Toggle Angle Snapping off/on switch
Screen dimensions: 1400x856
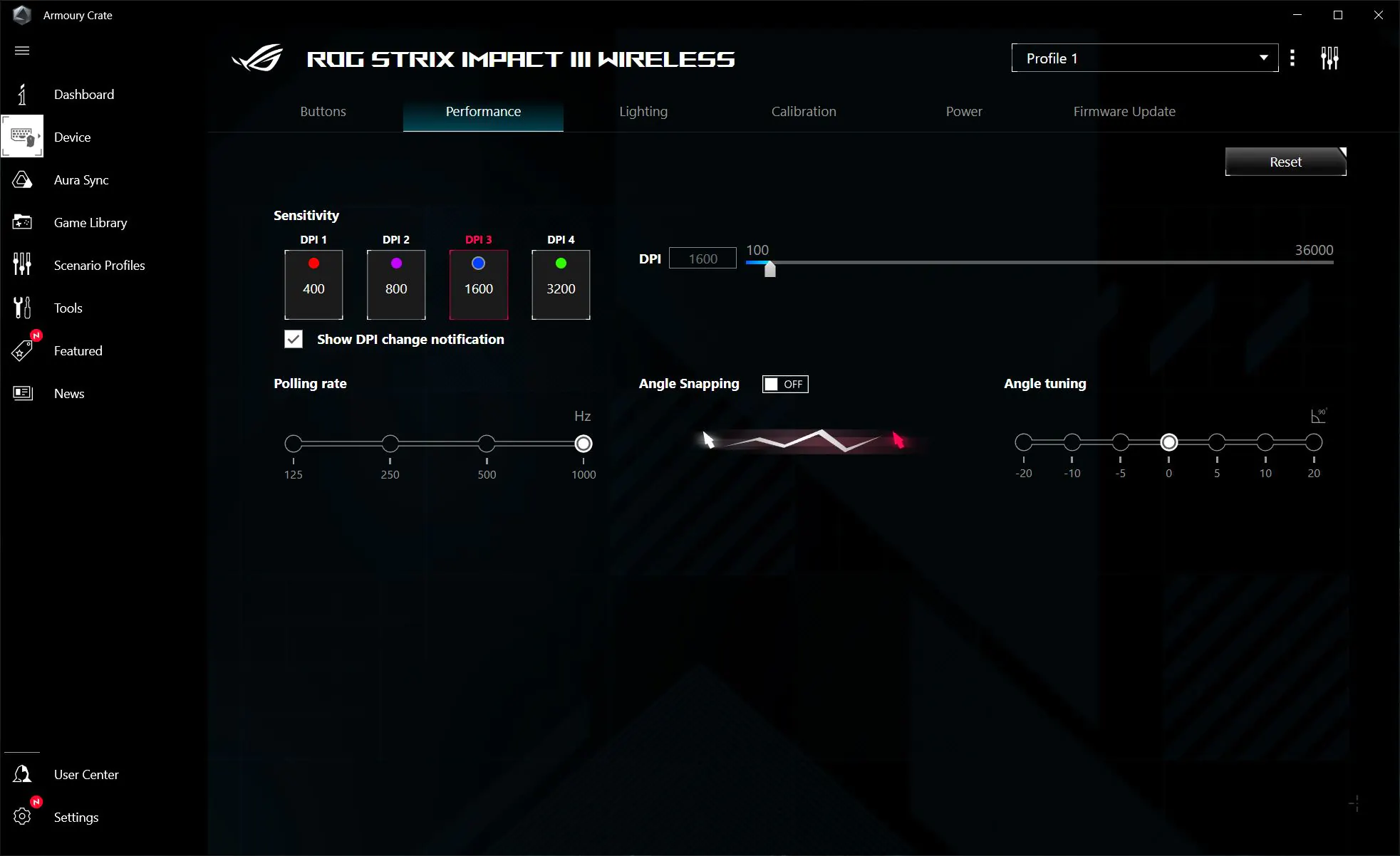click(x=785, y=384)
